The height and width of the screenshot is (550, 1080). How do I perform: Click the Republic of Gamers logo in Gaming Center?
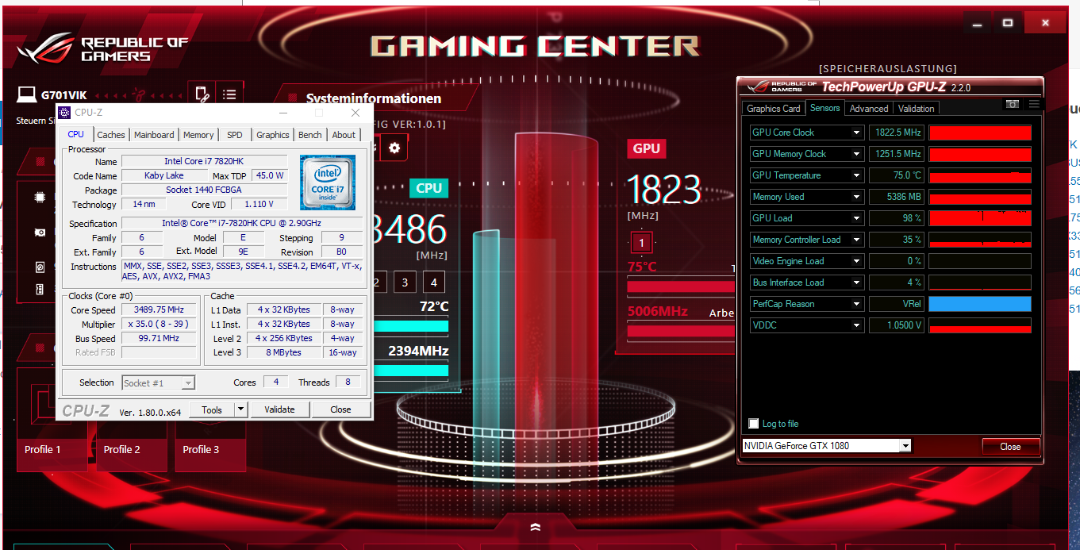pos(102,49)
